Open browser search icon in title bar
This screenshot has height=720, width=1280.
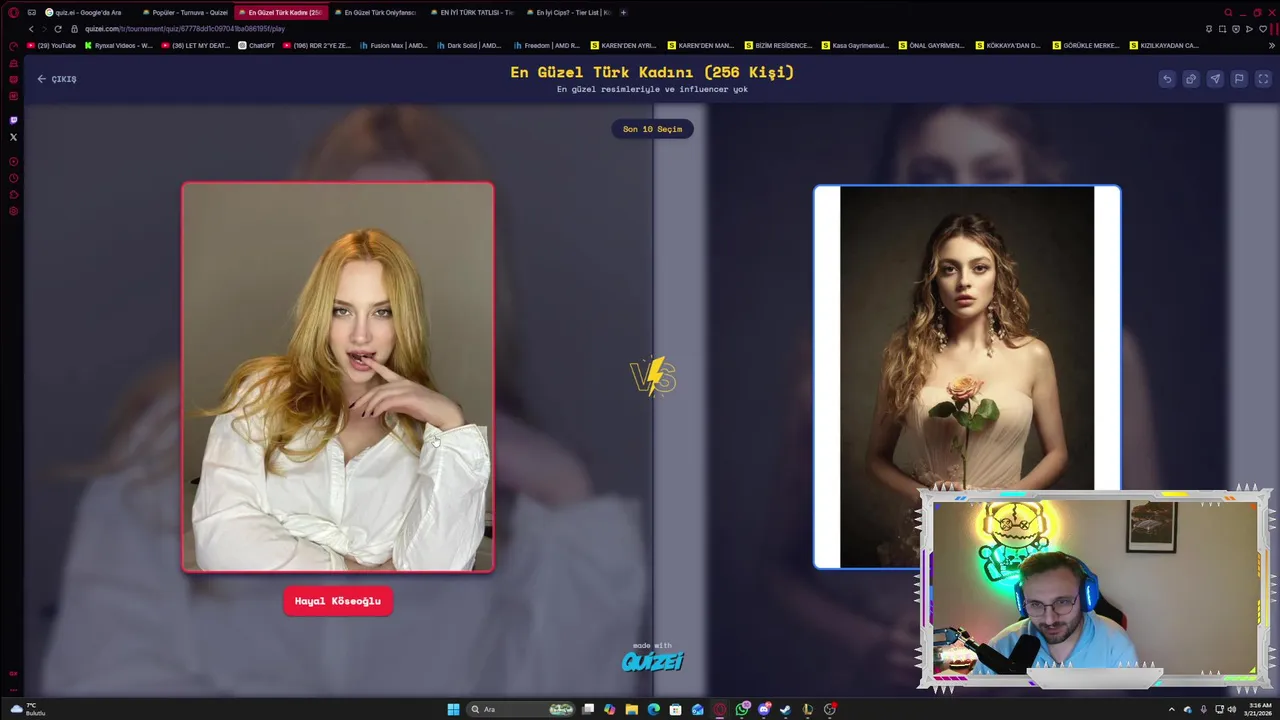(1229, 13)
